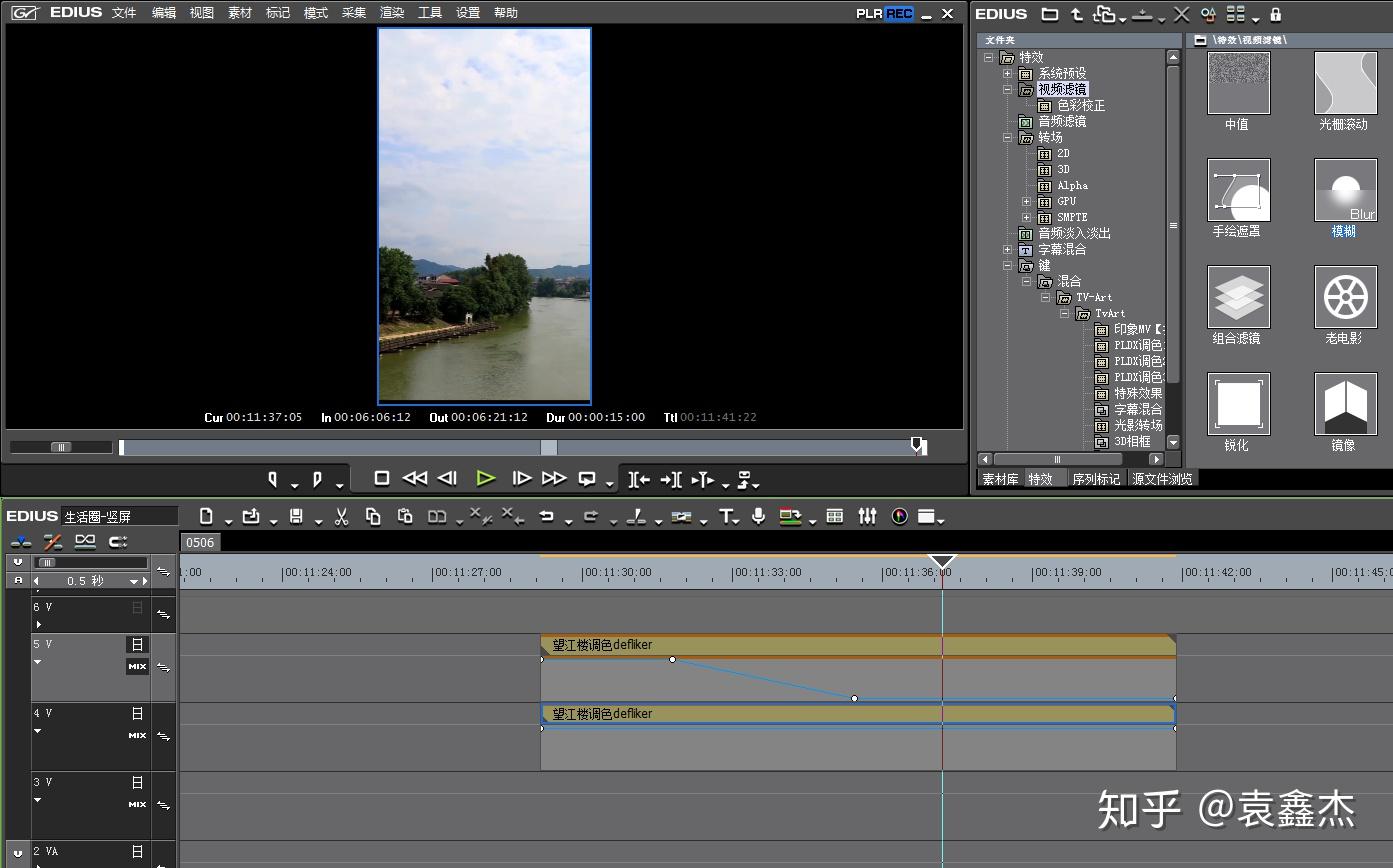
Task: Step to next frame button
Action: pos(521,479)
